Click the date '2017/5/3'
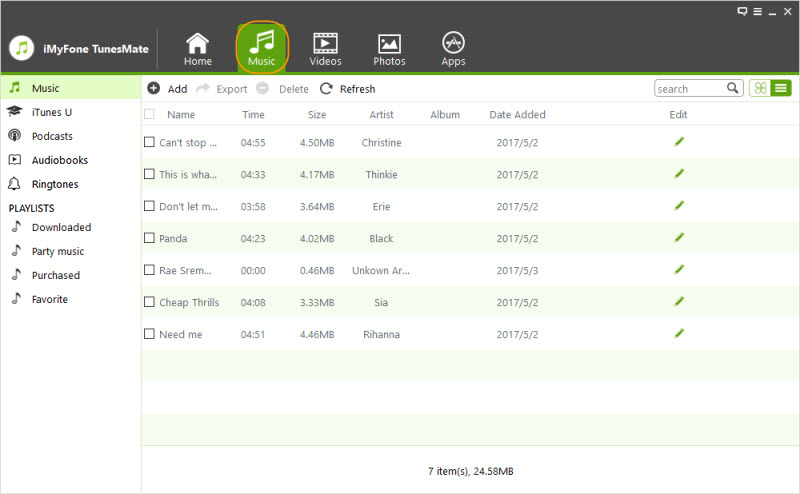 (x=517, y=270)
